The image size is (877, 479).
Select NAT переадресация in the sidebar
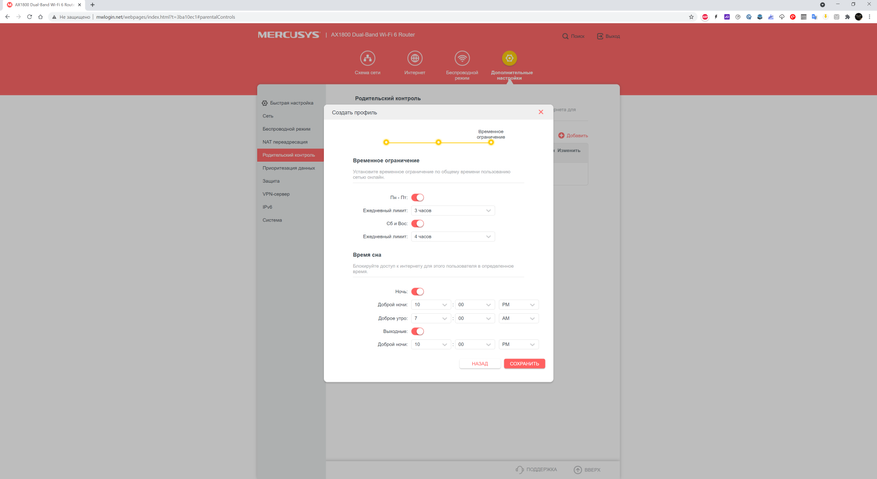click(x=285, y=142)
